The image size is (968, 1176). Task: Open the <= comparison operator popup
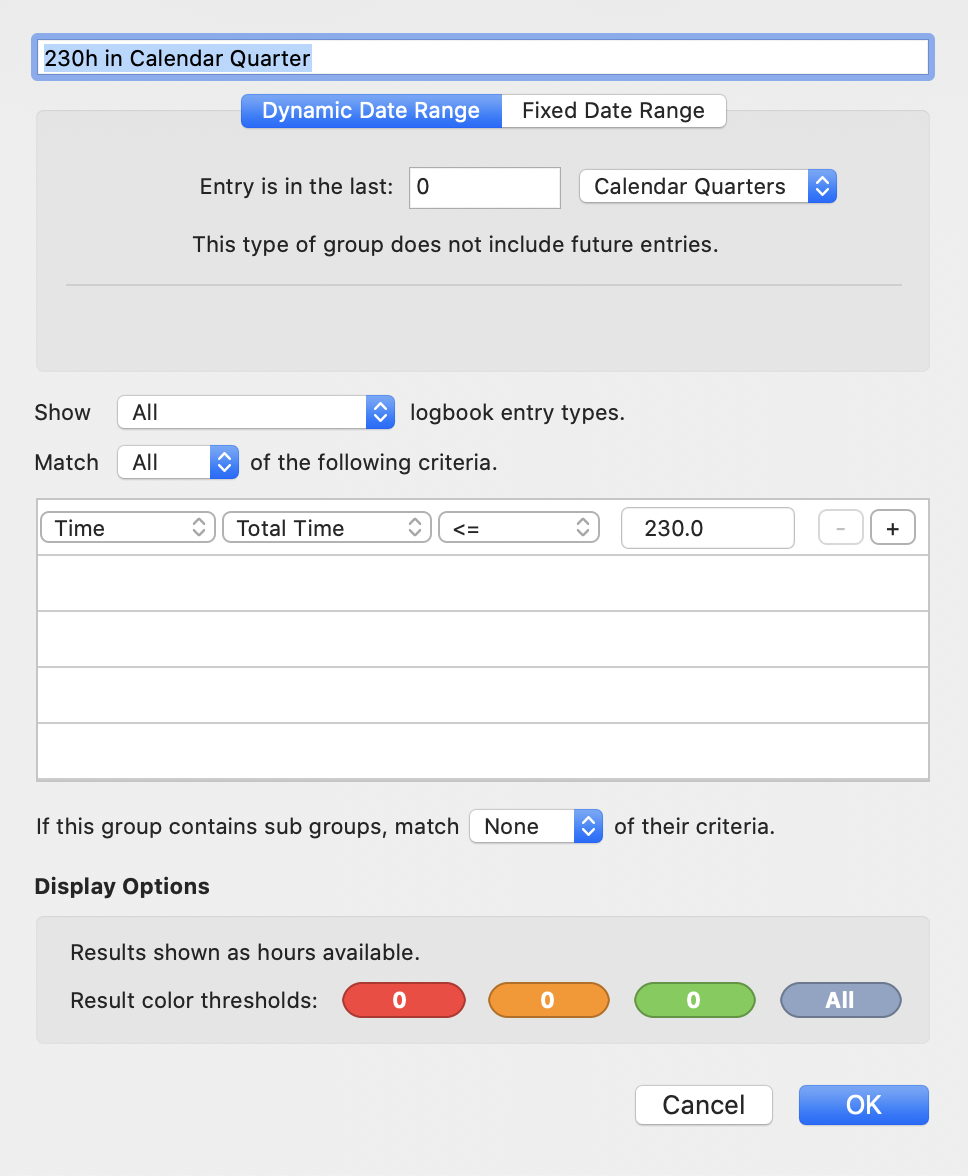pos(519,528)
